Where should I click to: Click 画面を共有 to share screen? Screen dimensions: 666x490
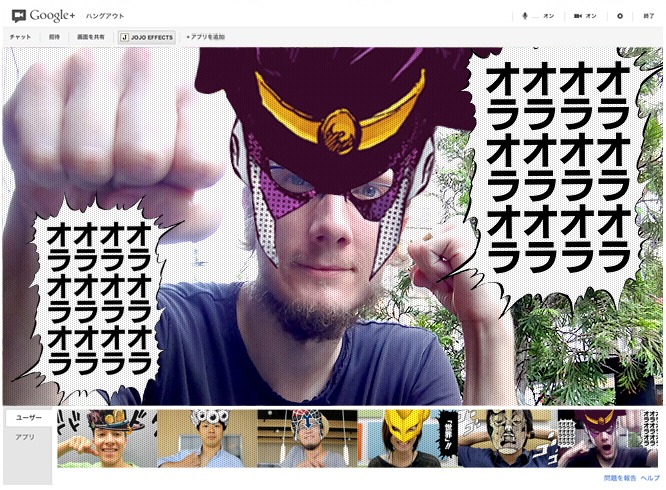[x=91, y=37]
